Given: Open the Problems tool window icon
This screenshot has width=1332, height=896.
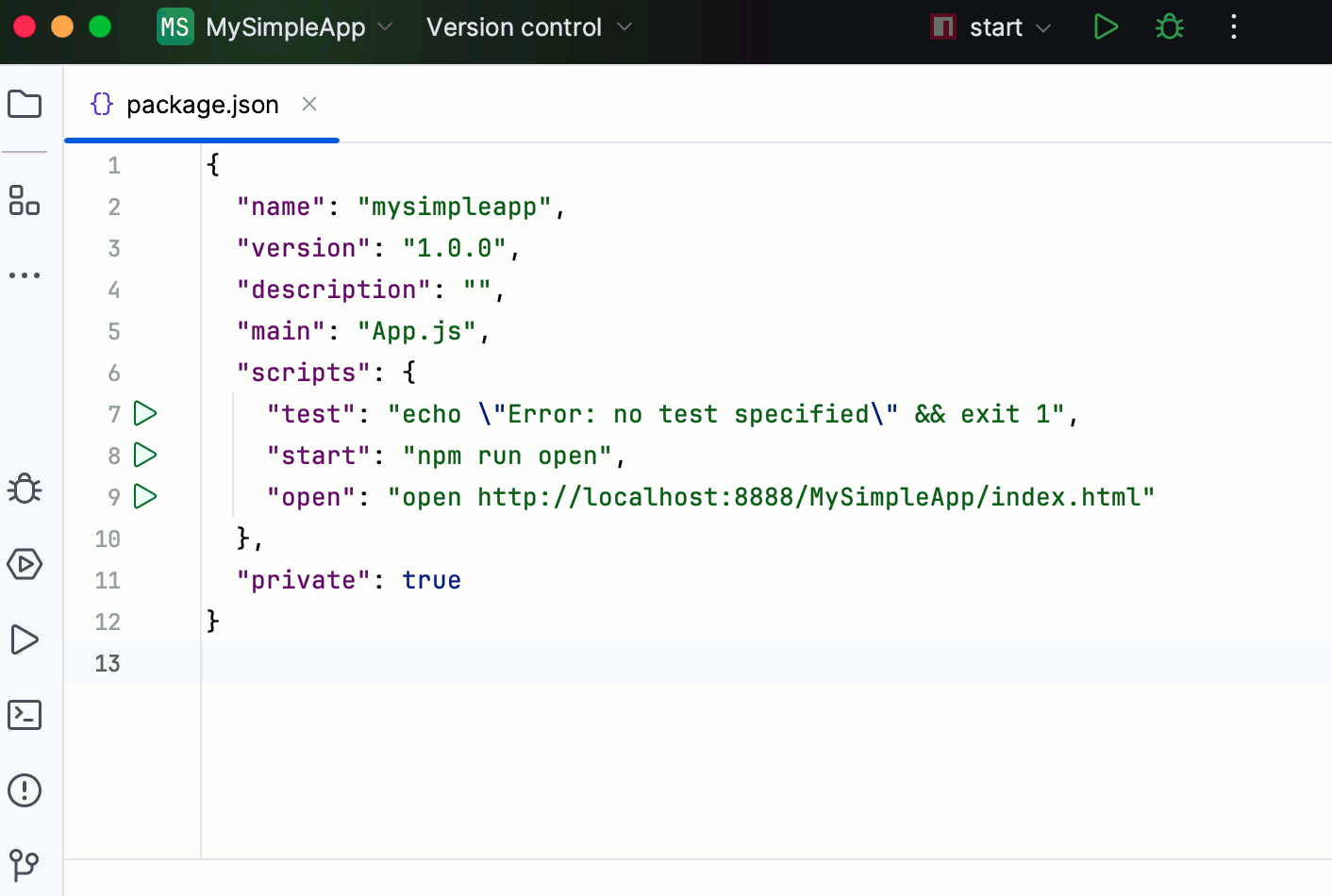Looking at the screenshot, I should 25,790.
